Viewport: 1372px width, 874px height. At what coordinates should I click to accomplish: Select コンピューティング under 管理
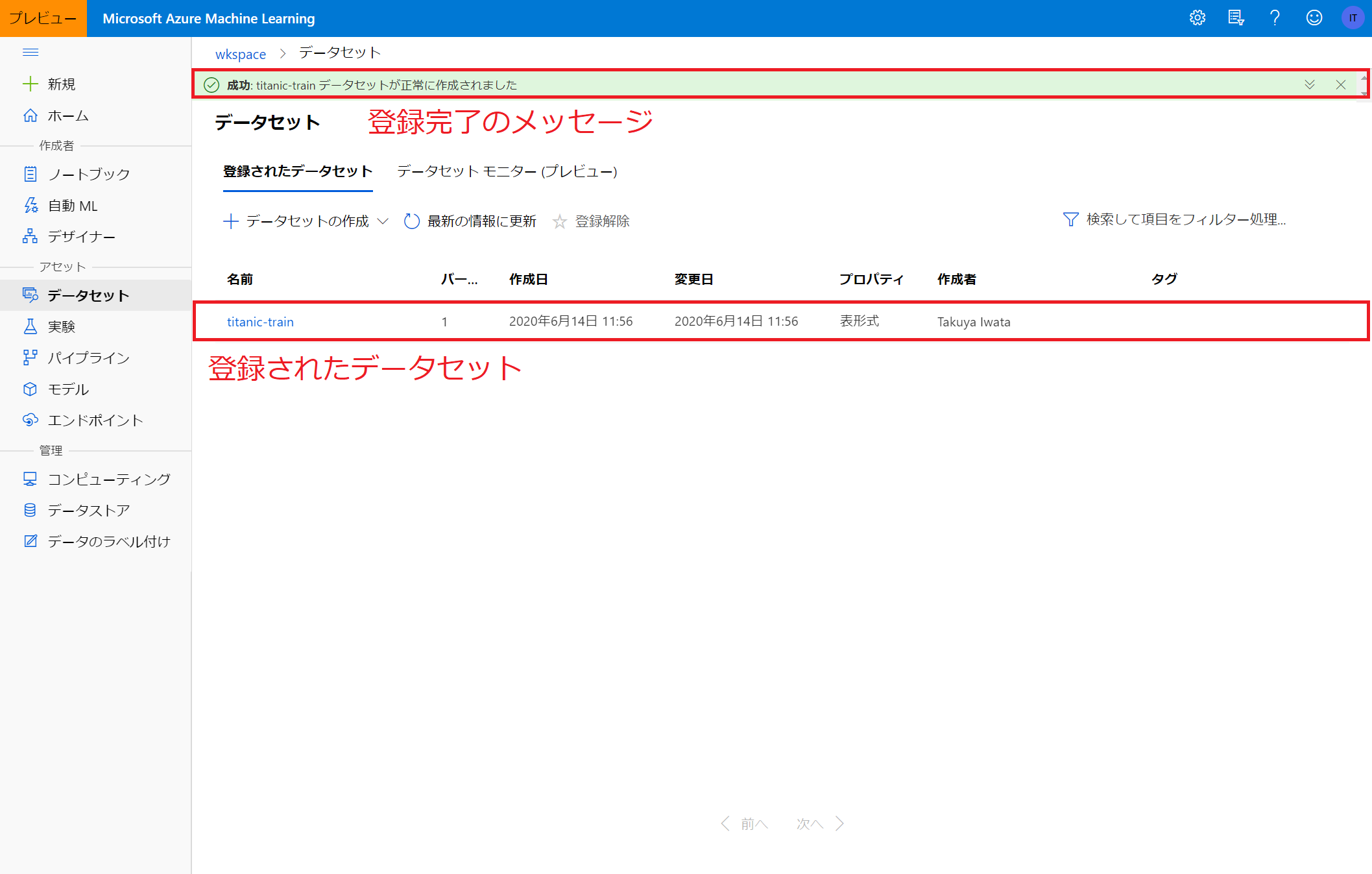coord(108,479)
